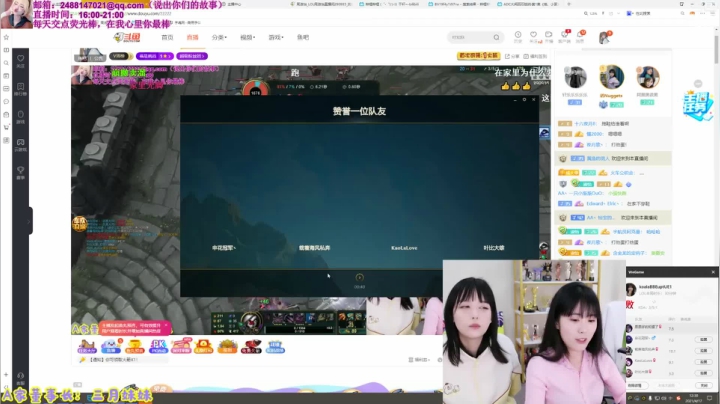Collapse the 主播任务 floating banner
Screen dimensions: 720x404
tap(698, 84)
